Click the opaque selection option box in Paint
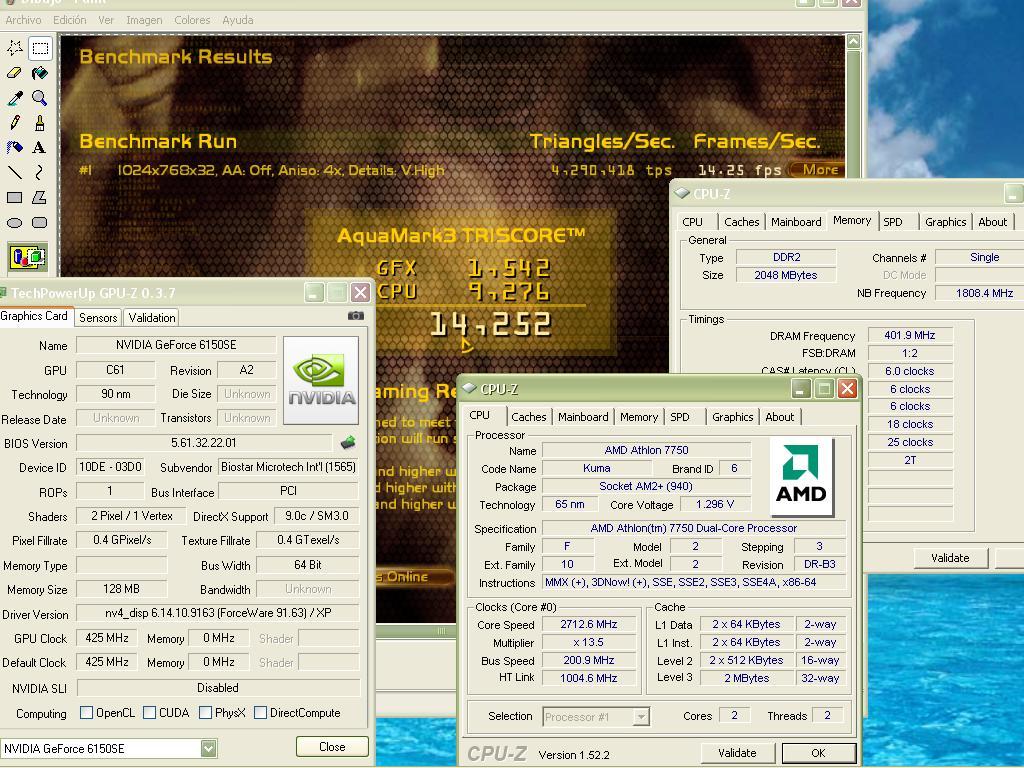1024x768 pixels. [27, 257]
